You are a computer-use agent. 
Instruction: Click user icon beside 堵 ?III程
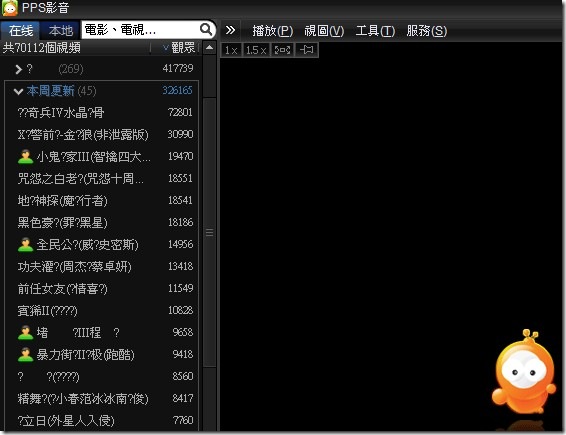[25, 333]
